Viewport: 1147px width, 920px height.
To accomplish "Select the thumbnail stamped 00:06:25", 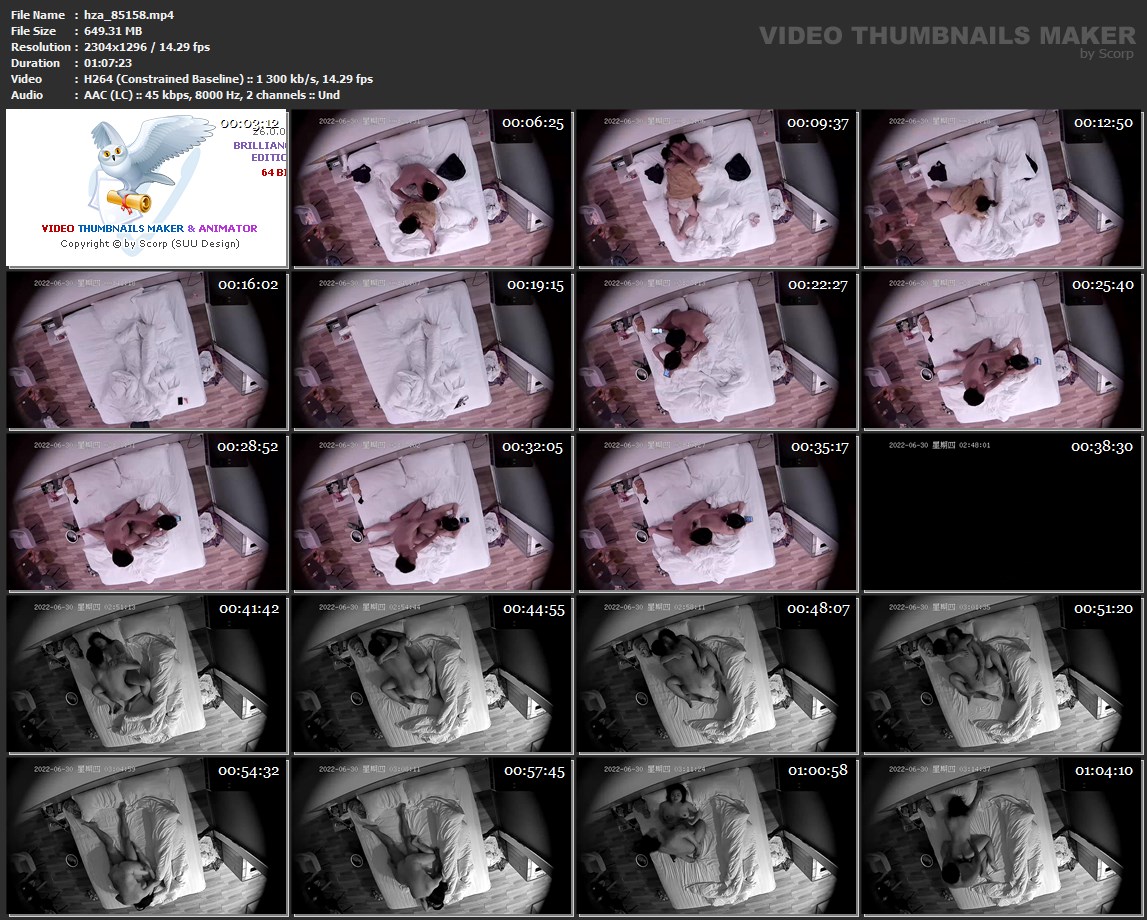I will [x=432, y=188].
